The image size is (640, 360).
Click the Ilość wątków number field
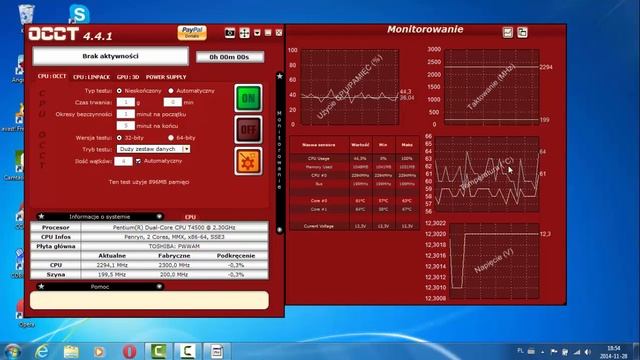click(123, 161)
